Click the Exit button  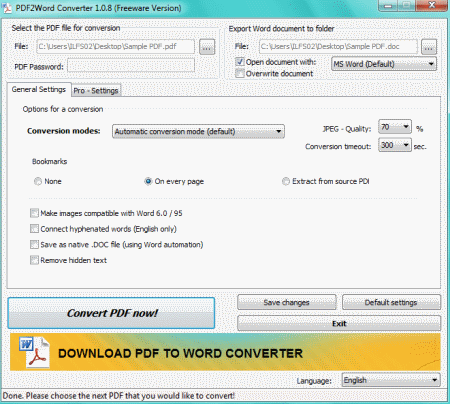339,323
